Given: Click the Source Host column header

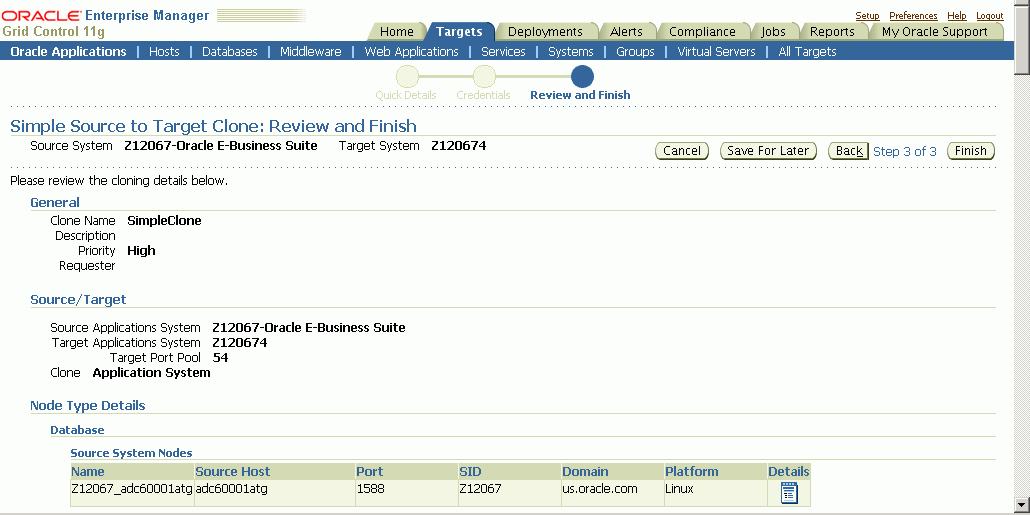Looking at the screenshot, I should click(x=275, y=472).
